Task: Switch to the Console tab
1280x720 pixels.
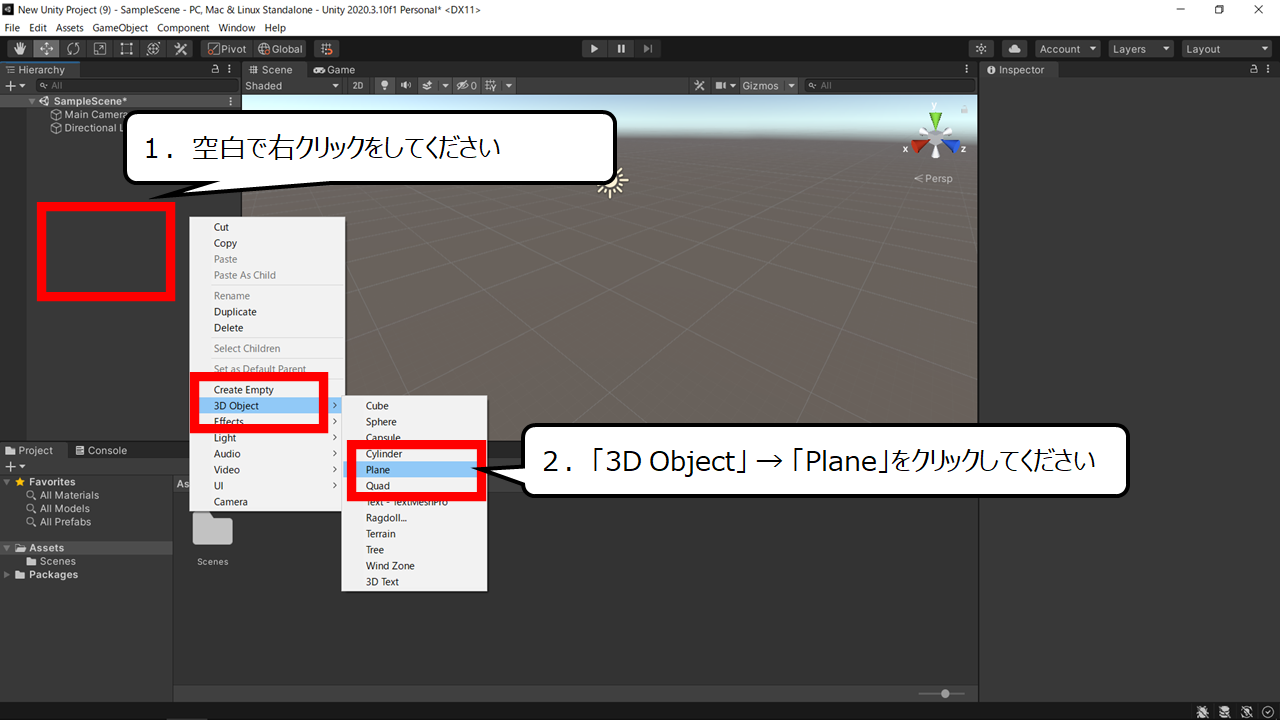Action: pyautogui.click(x=101, y=451)
